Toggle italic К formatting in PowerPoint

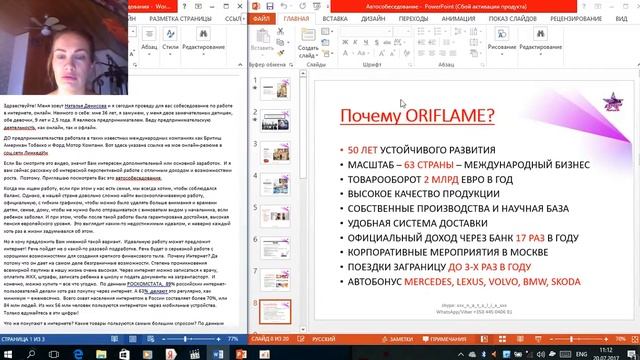pos(356,42)
